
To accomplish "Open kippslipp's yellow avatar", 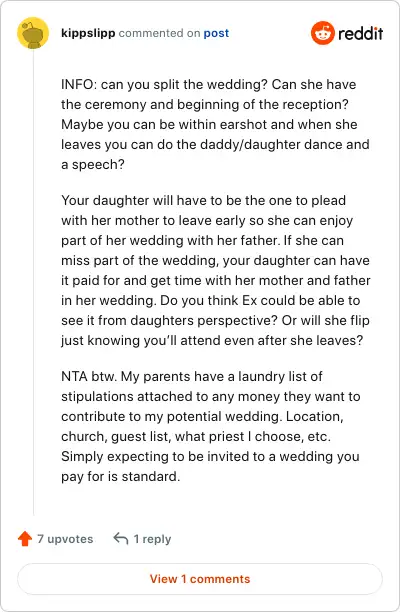I will [33, 33].
